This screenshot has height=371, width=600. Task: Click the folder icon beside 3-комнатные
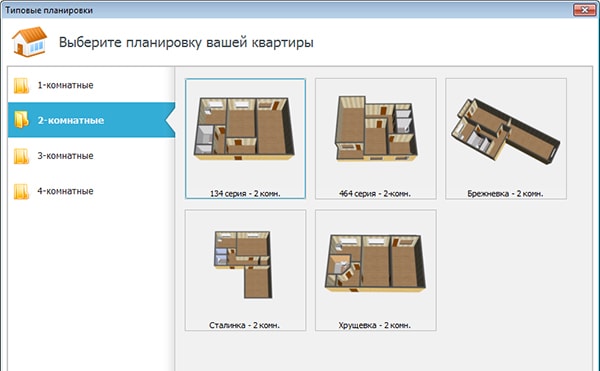(21, 156)
